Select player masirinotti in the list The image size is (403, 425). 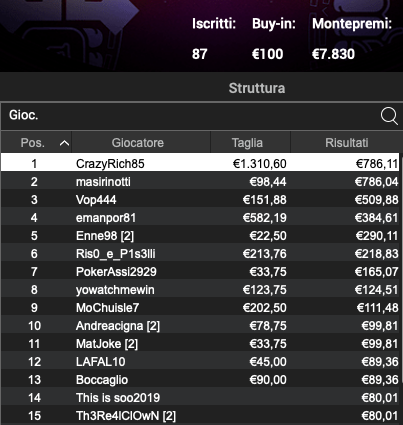[200, 181]
